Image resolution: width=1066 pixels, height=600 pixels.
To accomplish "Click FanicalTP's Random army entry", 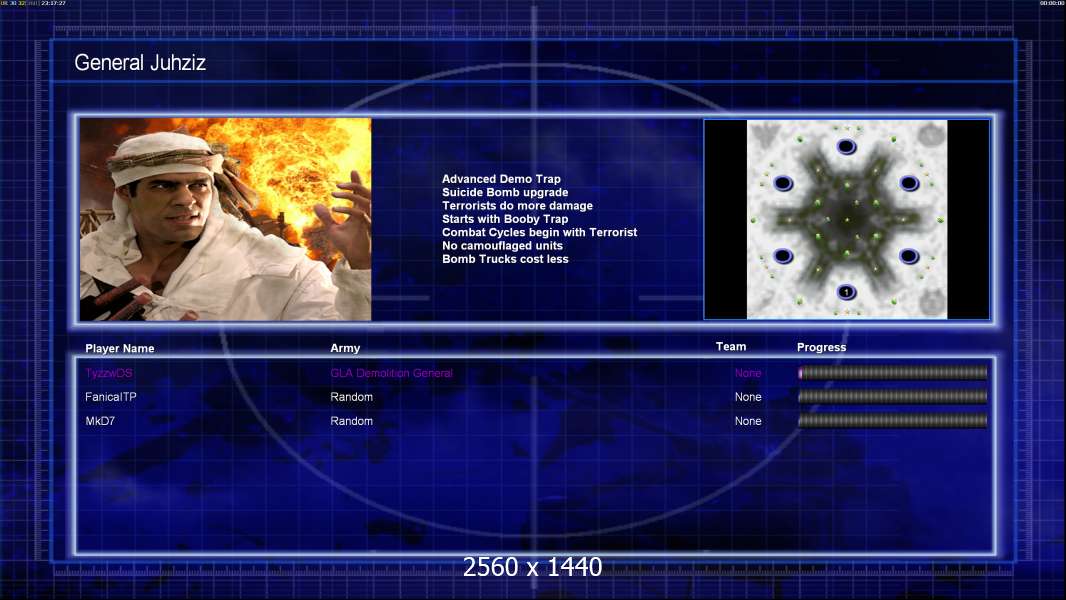I will 351,397.
